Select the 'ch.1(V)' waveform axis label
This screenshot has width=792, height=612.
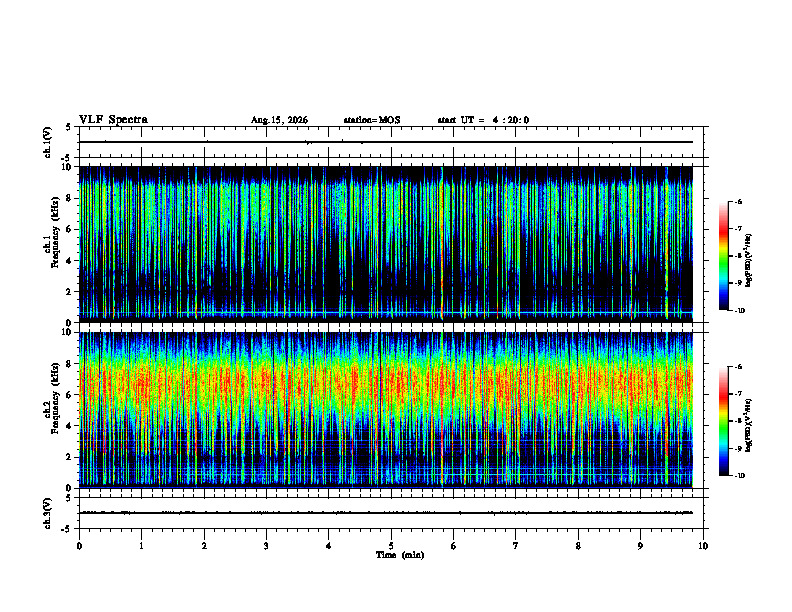pos(47,142)
